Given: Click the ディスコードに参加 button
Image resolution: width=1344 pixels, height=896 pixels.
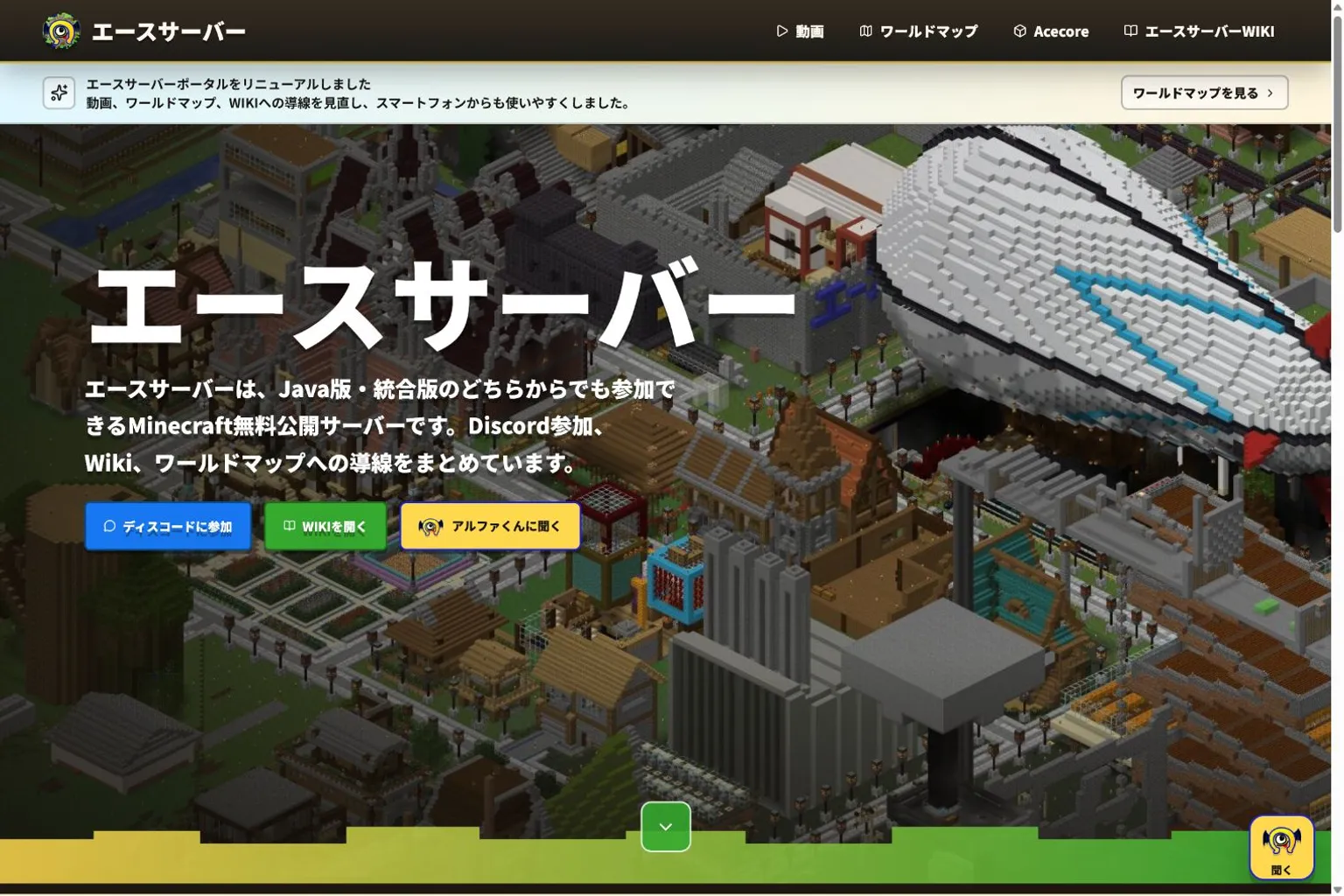Looking at the screenshot, I should [168, 526].
